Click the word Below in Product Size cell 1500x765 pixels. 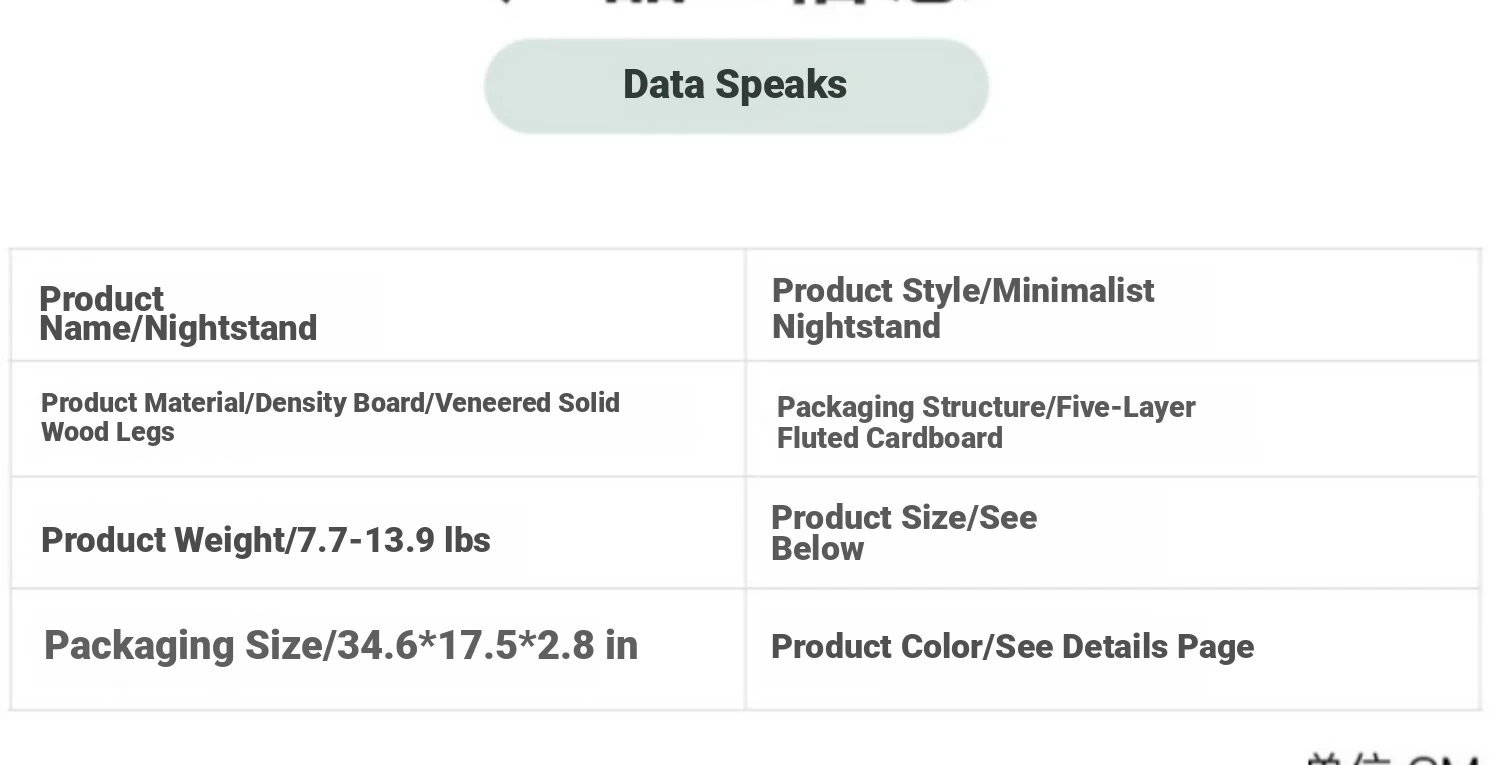click(817, 549)
